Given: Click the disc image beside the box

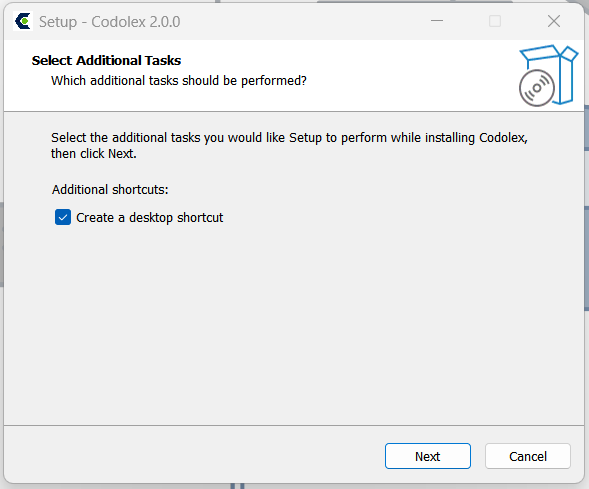Looking at the screenshot, I should (536, 88).
